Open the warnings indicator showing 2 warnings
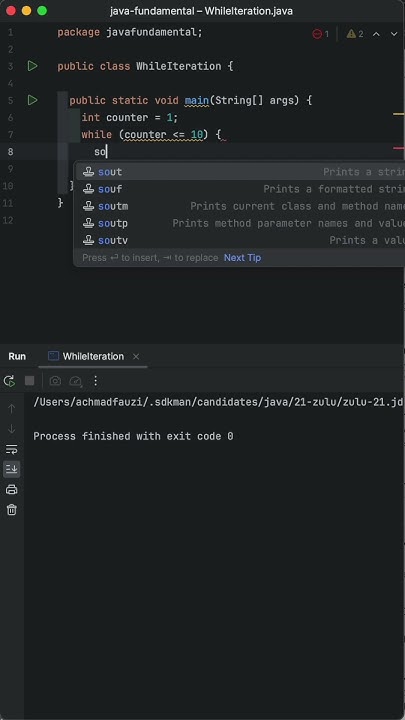The image size is (405, 720). click(x=355, y=34)
